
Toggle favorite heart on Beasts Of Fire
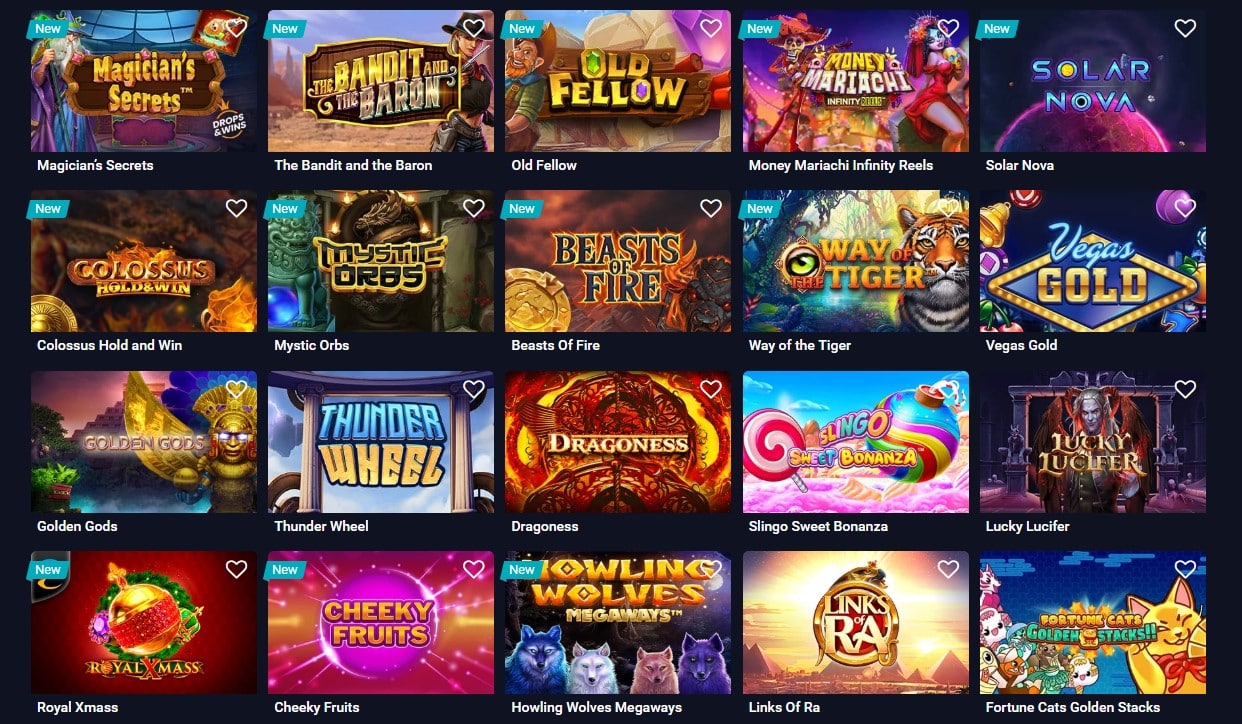[711, 208]
